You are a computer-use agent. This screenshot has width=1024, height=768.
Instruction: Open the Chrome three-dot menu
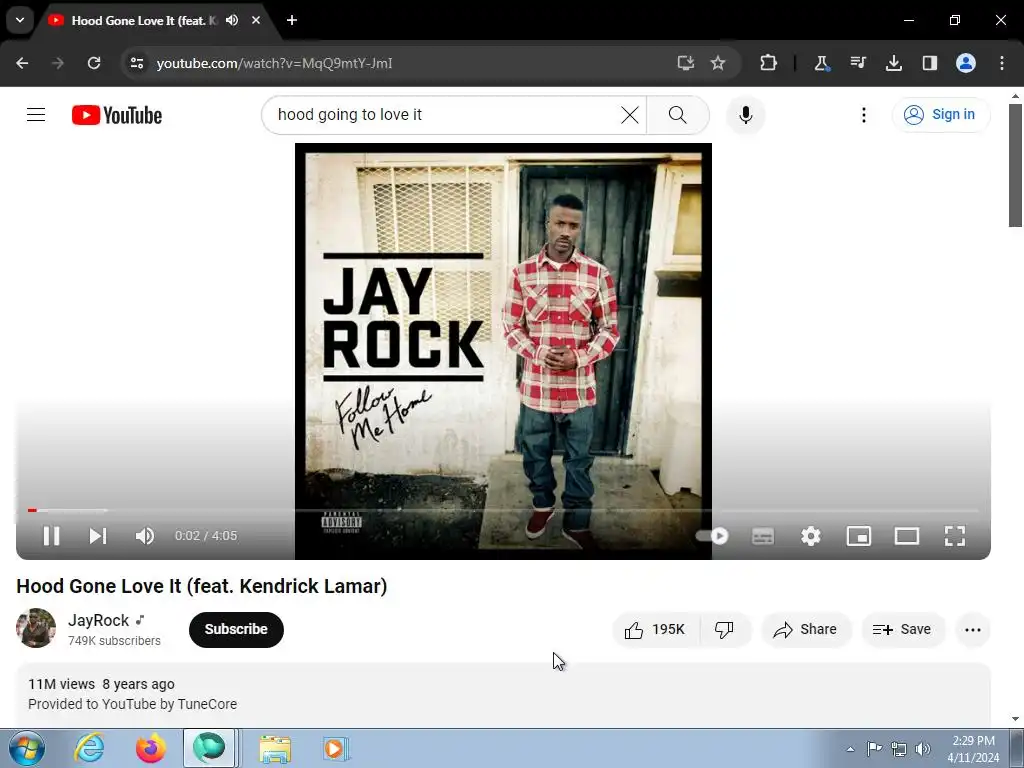tap(1002, 63)
